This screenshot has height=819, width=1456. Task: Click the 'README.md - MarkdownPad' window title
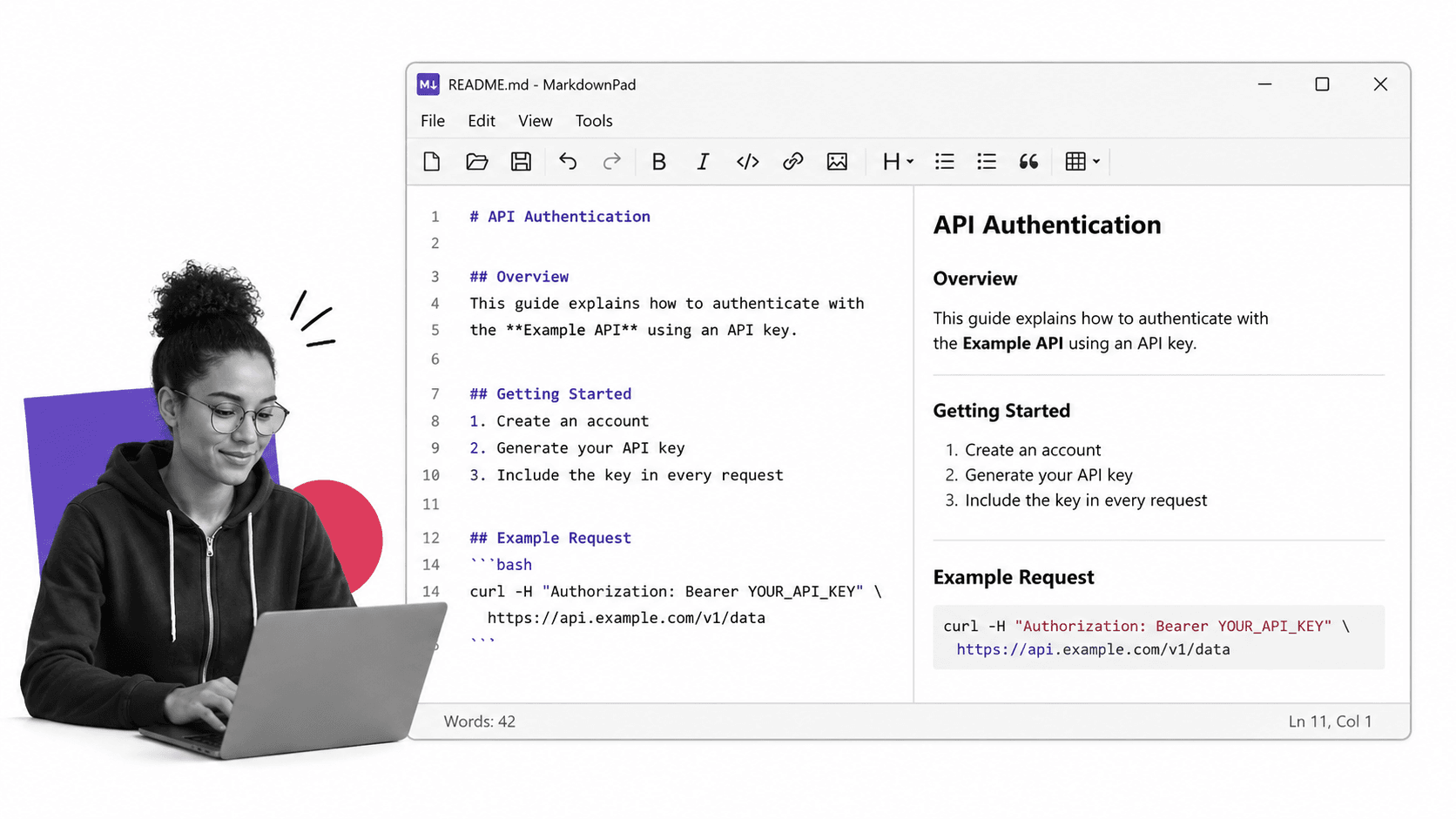pyautogui.click(x=543, y=84)
